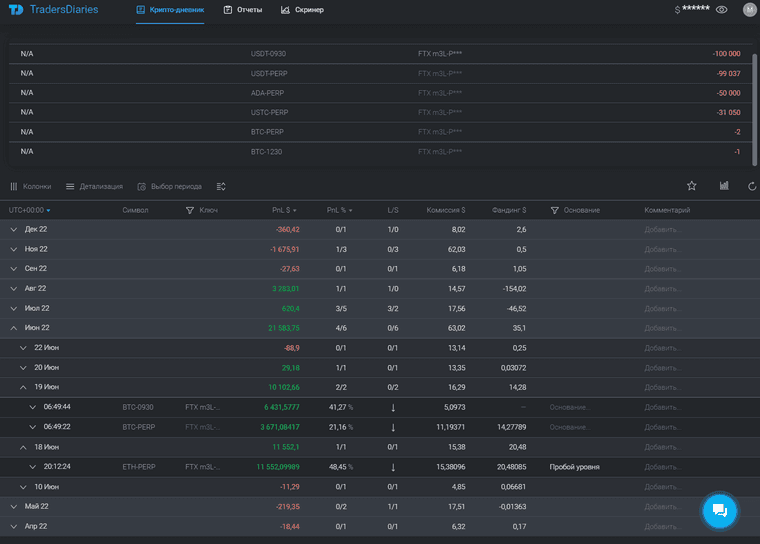Click the Комментарий column header

(x=667, y=210)
